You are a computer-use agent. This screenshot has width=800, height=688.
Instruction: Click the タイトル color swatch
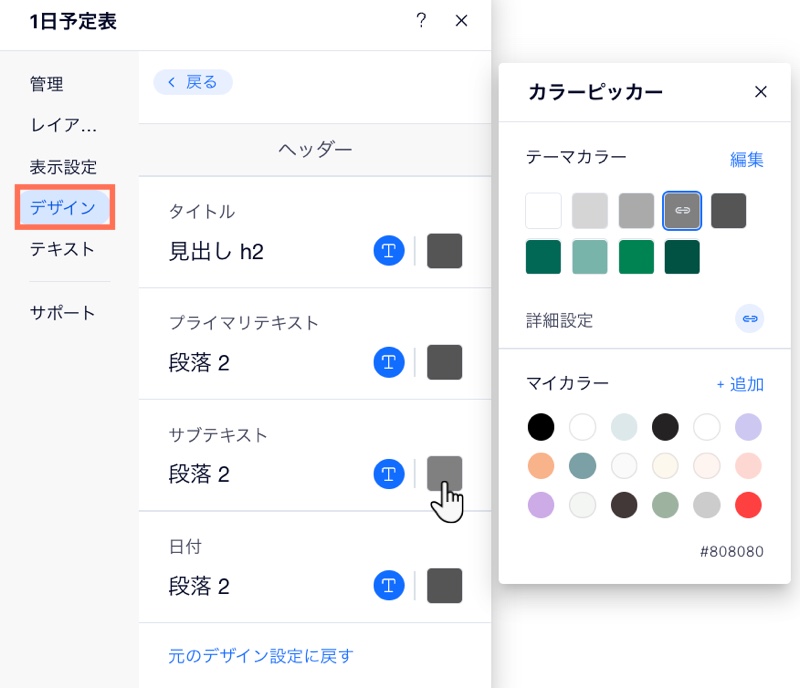coord(444,251)
